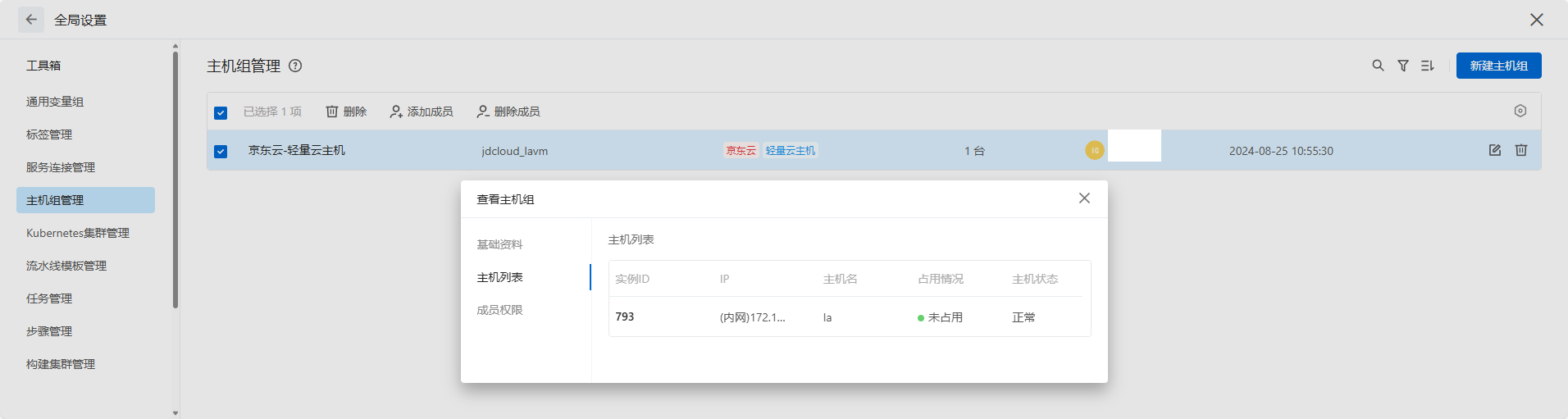1568x419 pixels.
Task: Click the yellow creator avatar icon
Action: [1095, 150]
